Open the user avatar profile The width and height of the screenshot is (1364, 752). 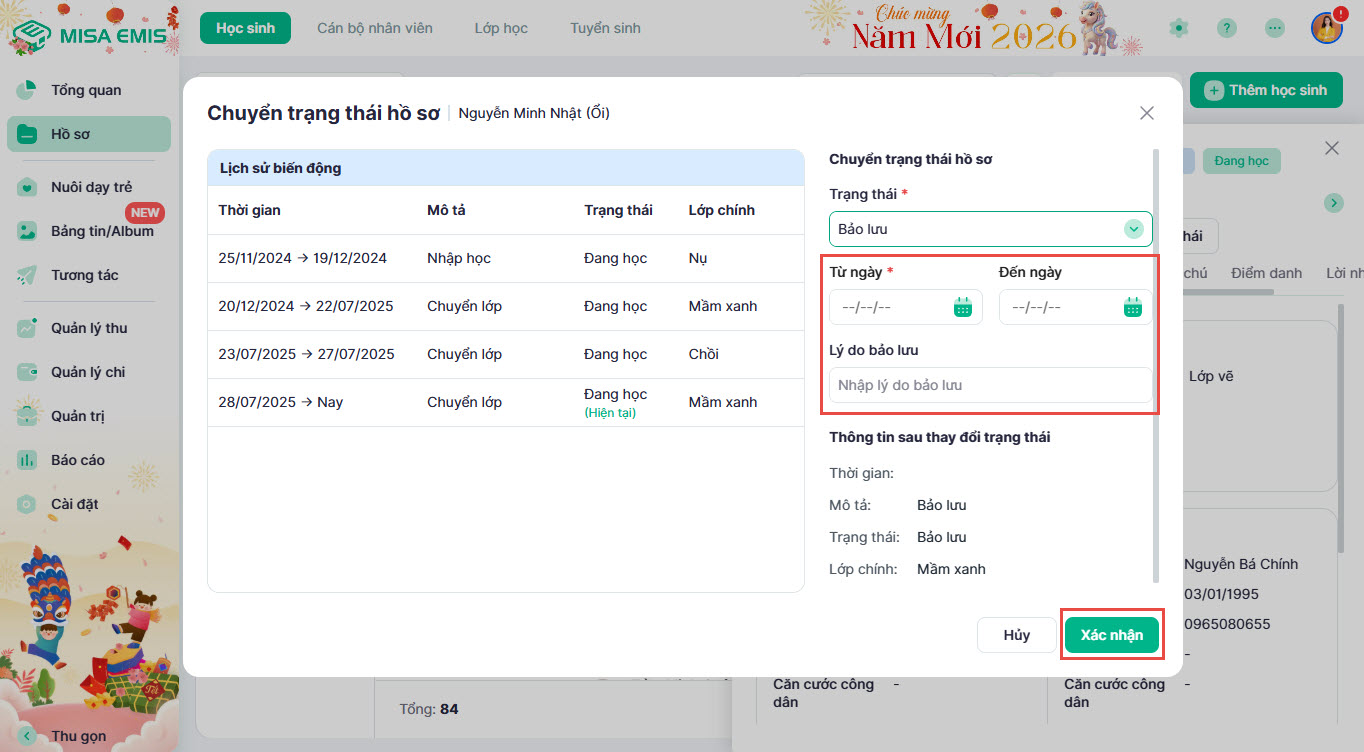click(x=1327, y=28)
